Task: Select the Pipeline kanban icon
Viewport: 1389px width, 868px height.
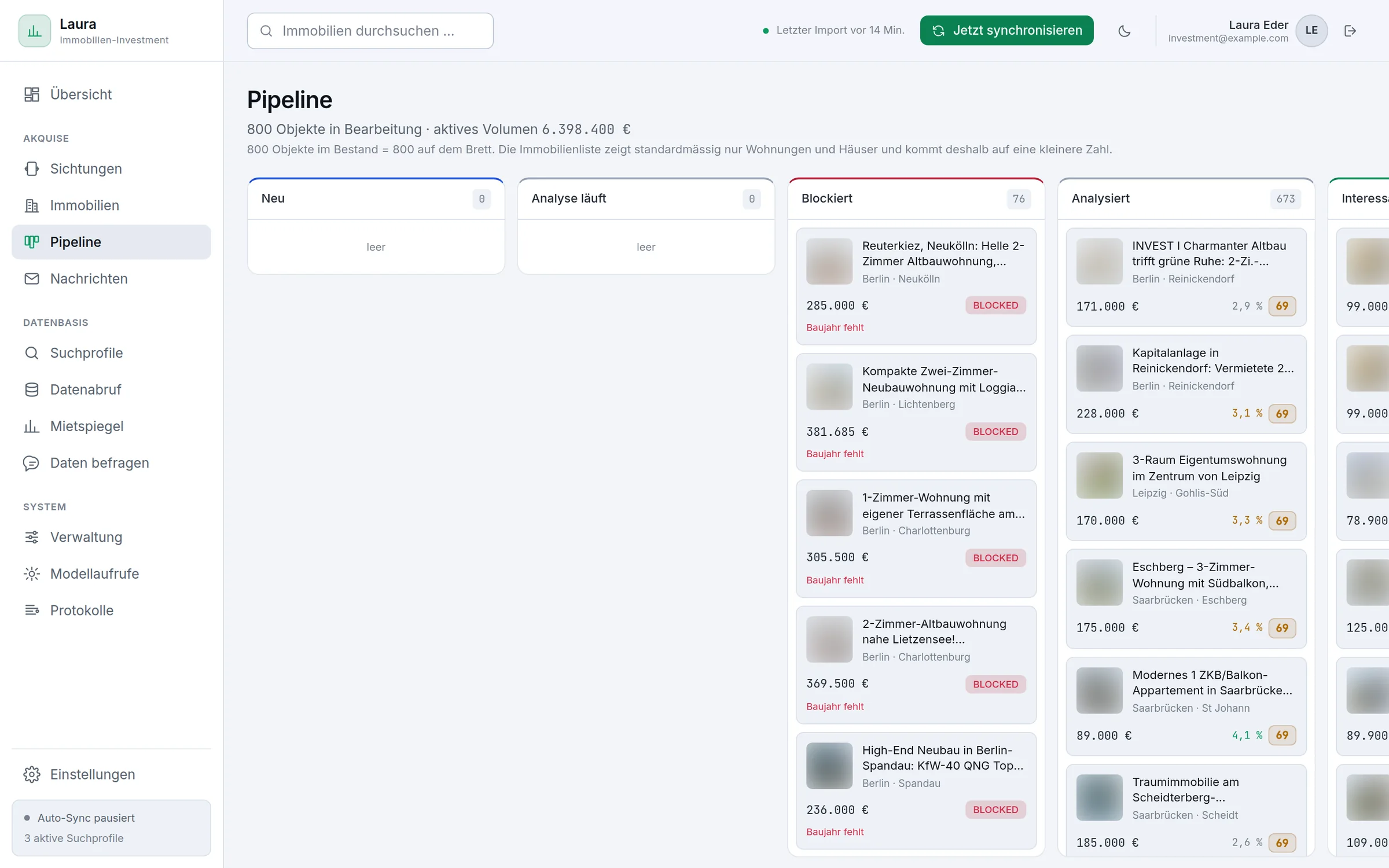Action: coord(32,242)
